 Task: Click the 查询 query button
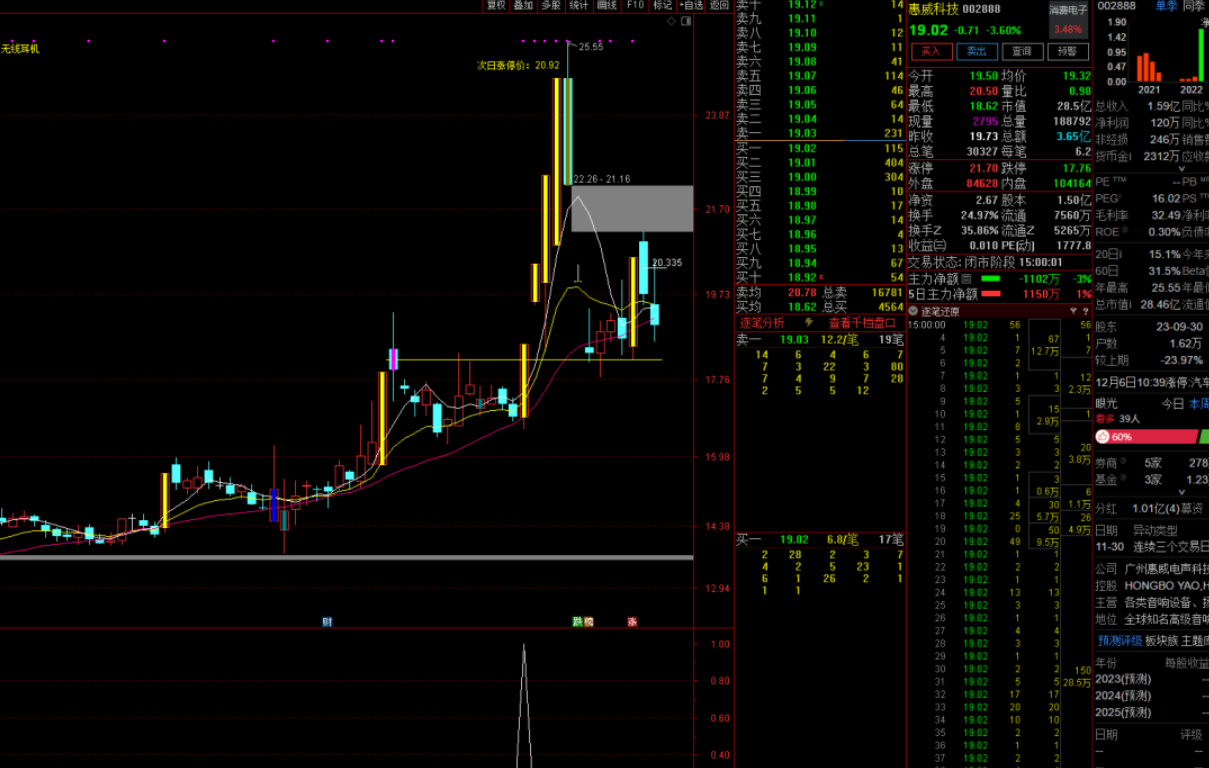1021,51
